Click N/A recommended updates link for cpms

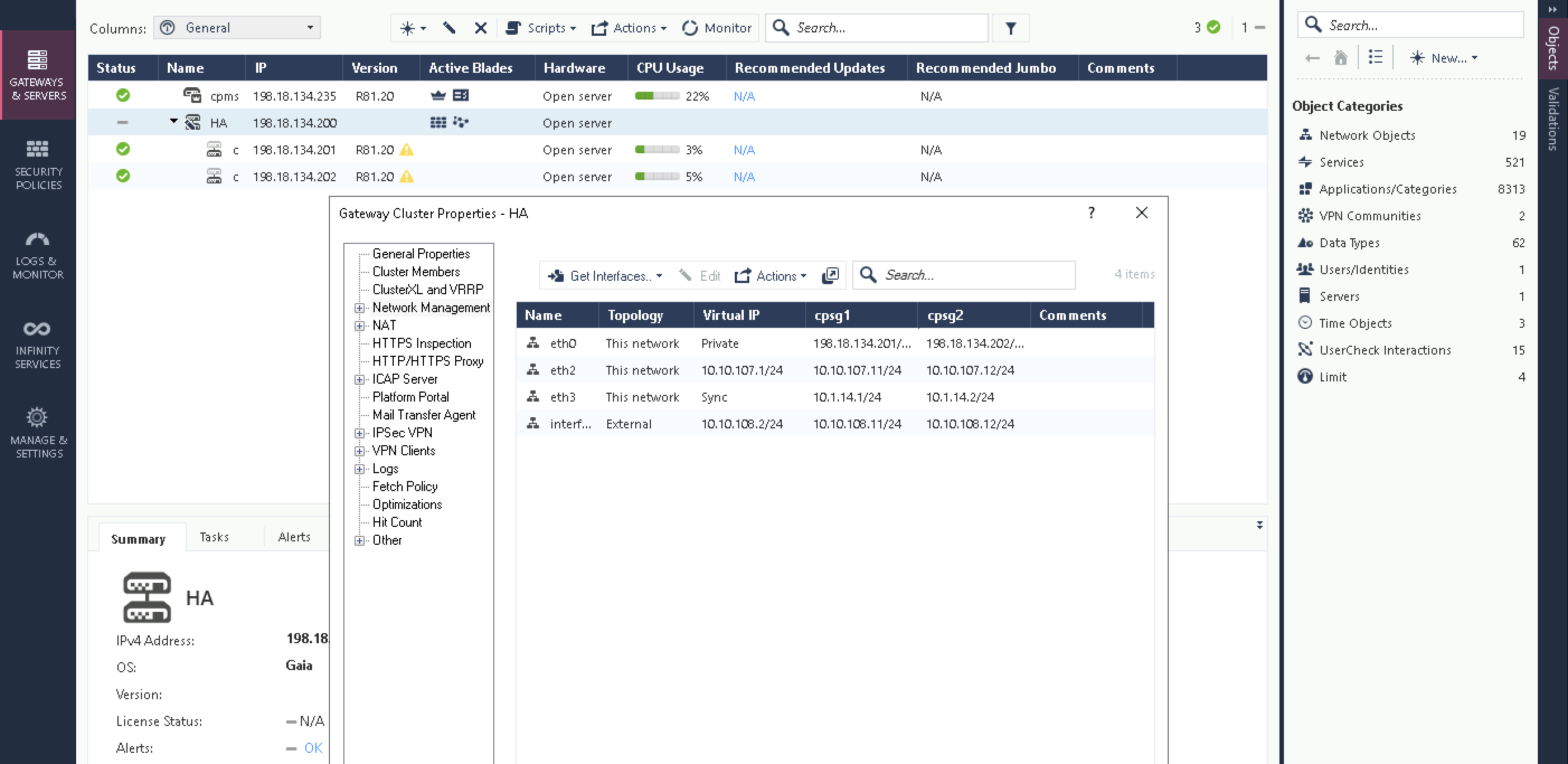coord(744,96)
